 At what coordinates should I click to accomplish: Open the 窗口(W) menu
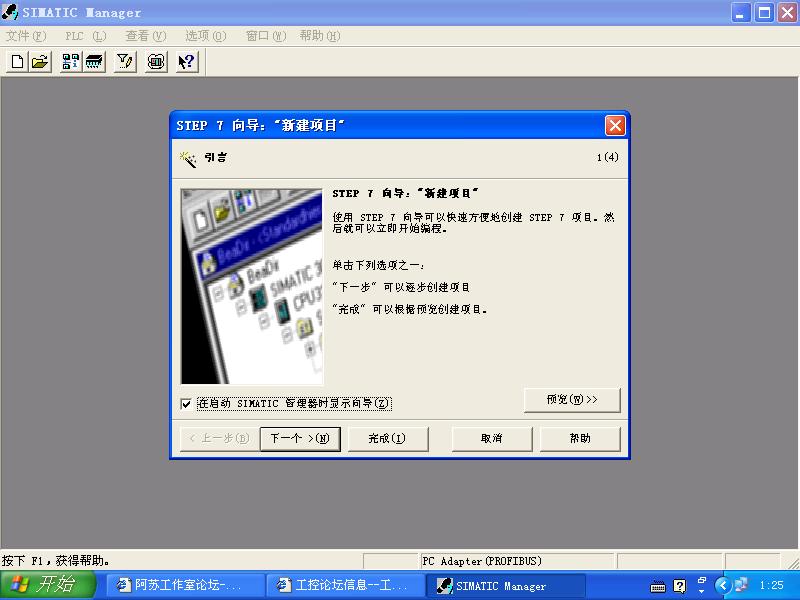[266, 36]
